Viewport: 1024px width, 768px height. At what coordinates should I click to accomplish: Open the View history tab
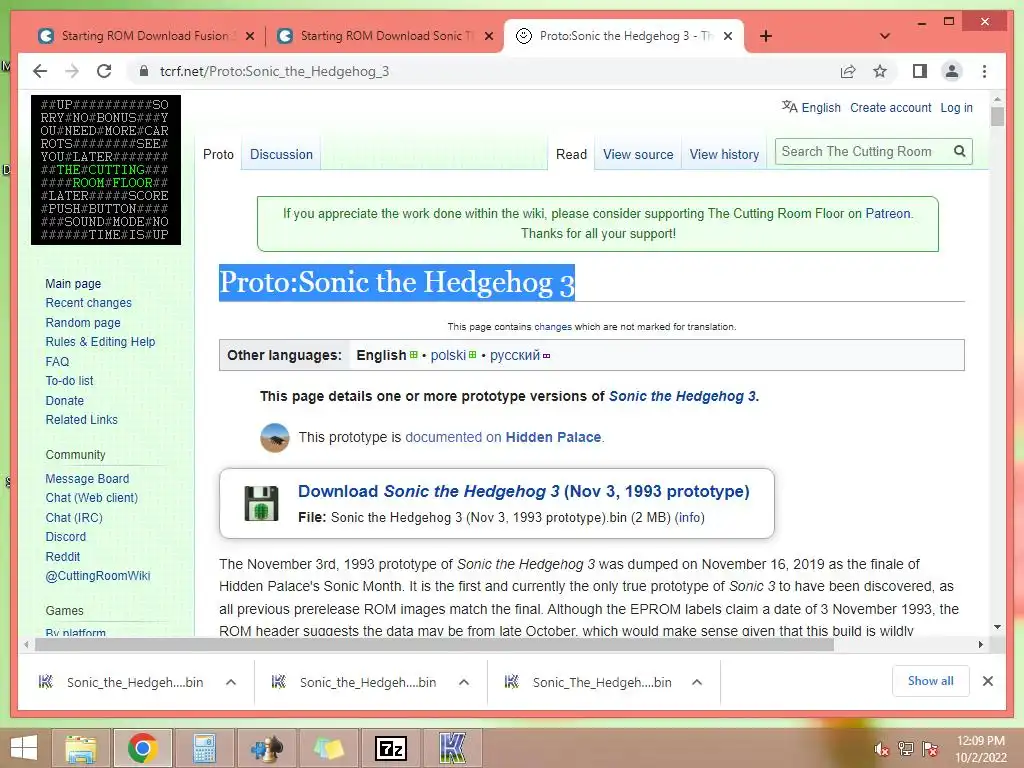point(724,154)
